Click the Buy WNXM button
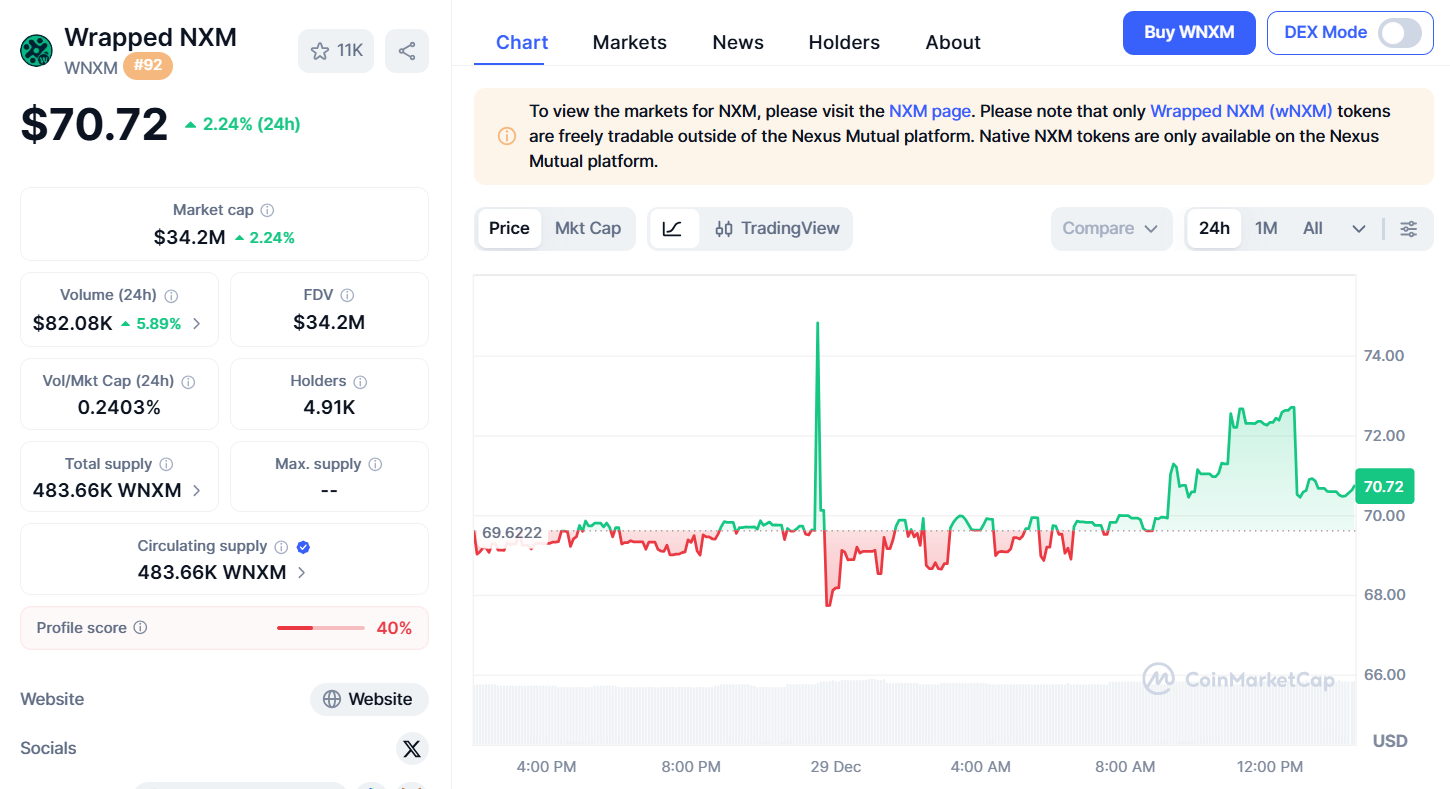The height and width of the screenshot is (789, 1450). [x=1188, y=33]
